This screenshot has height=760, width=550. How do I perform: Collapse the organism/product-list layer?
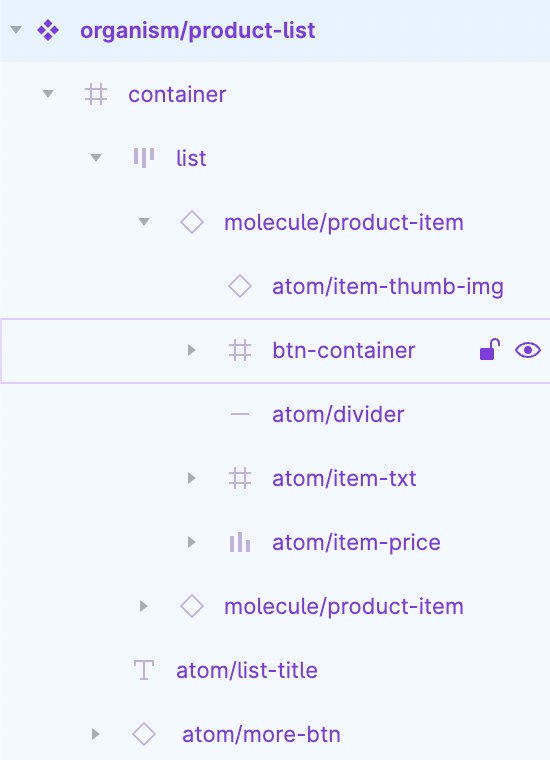(16, 30)
